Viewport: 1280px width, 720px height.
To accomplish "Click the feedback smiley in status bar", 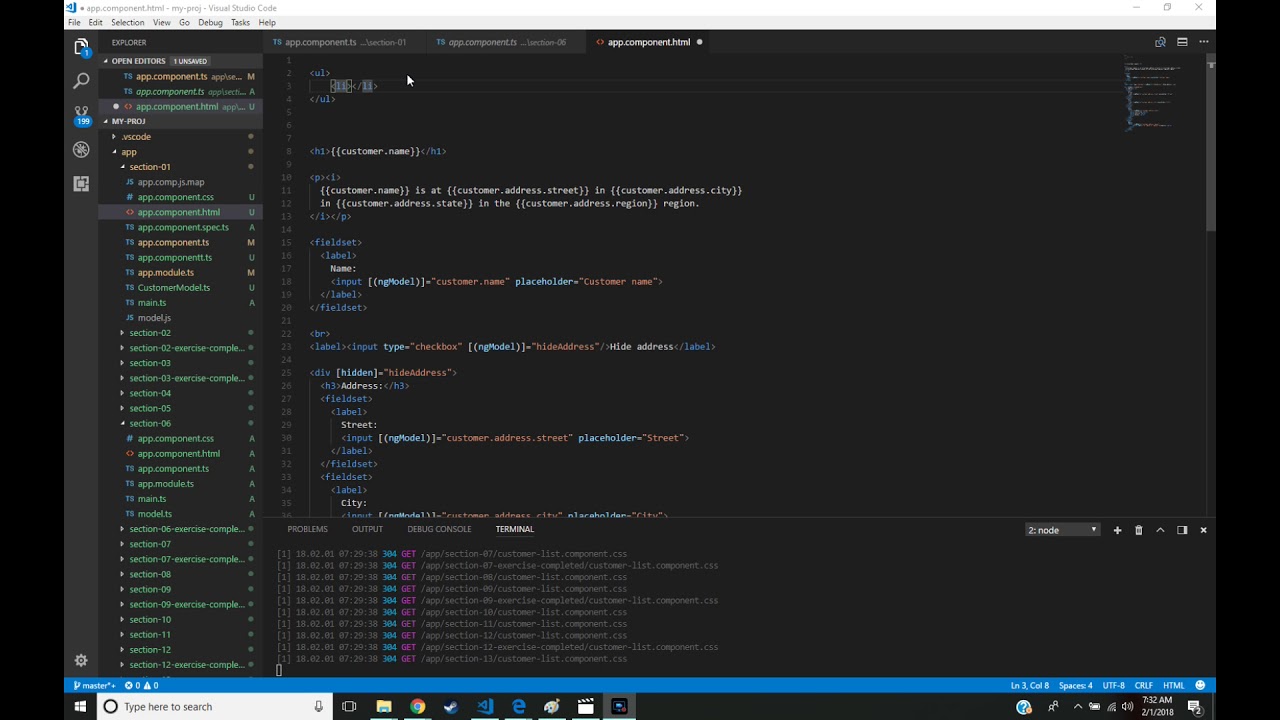I will point(1200,686).
